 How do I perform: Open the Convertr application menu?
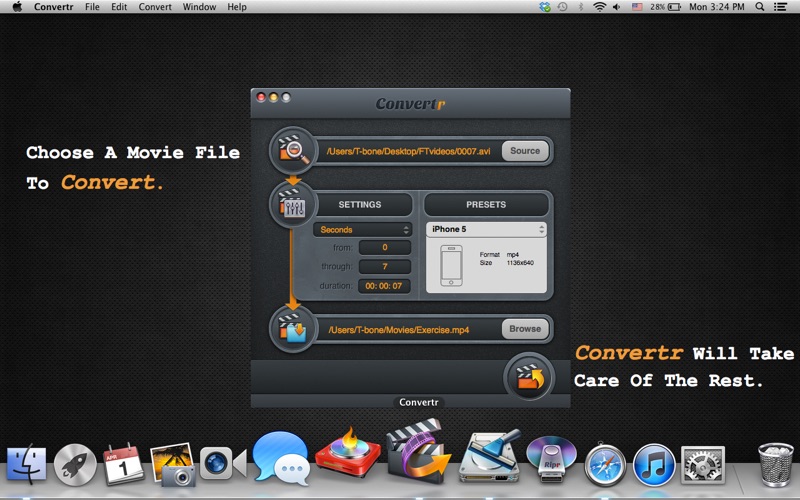pos(54,7)
